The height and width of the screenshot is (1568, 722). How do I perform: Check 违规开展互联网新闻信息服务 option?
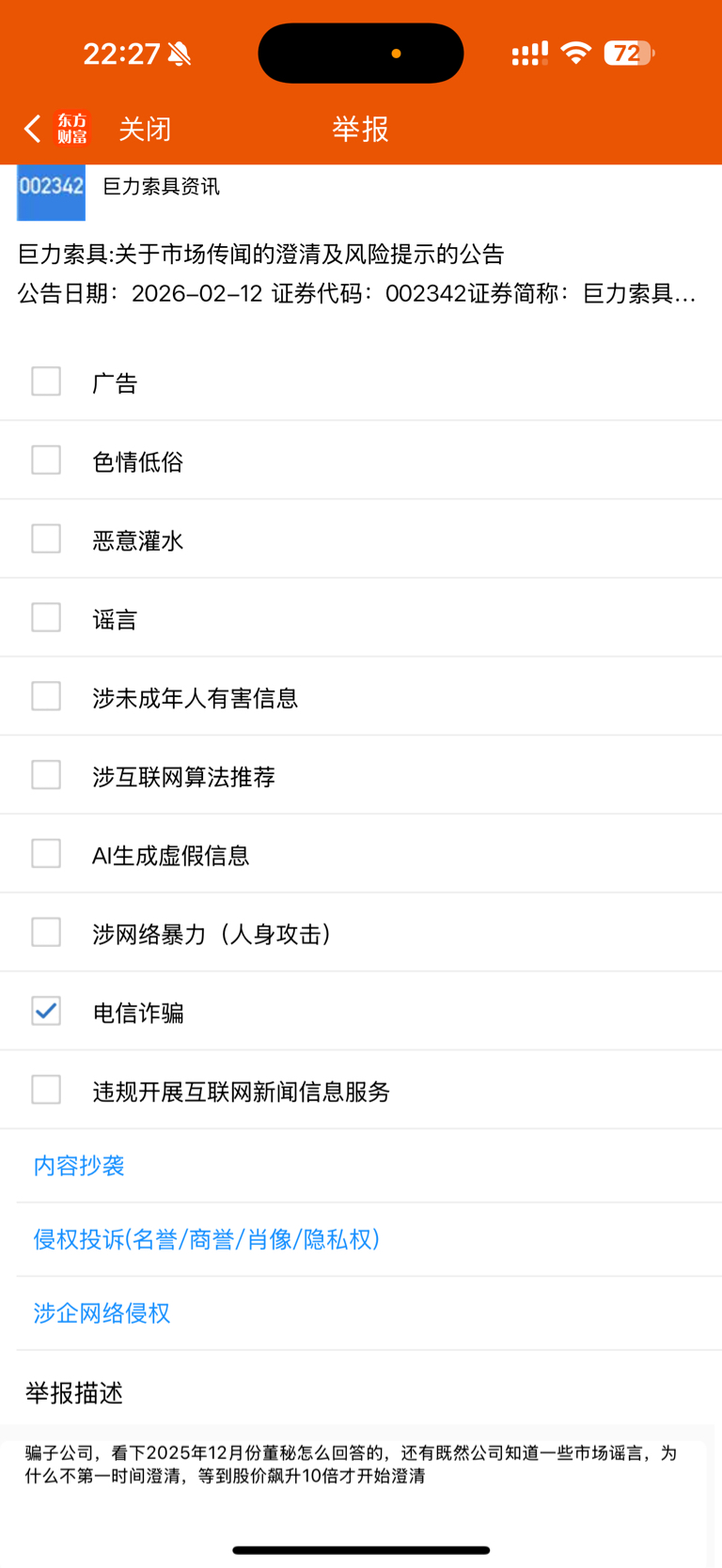click(x=46, y=1091)
